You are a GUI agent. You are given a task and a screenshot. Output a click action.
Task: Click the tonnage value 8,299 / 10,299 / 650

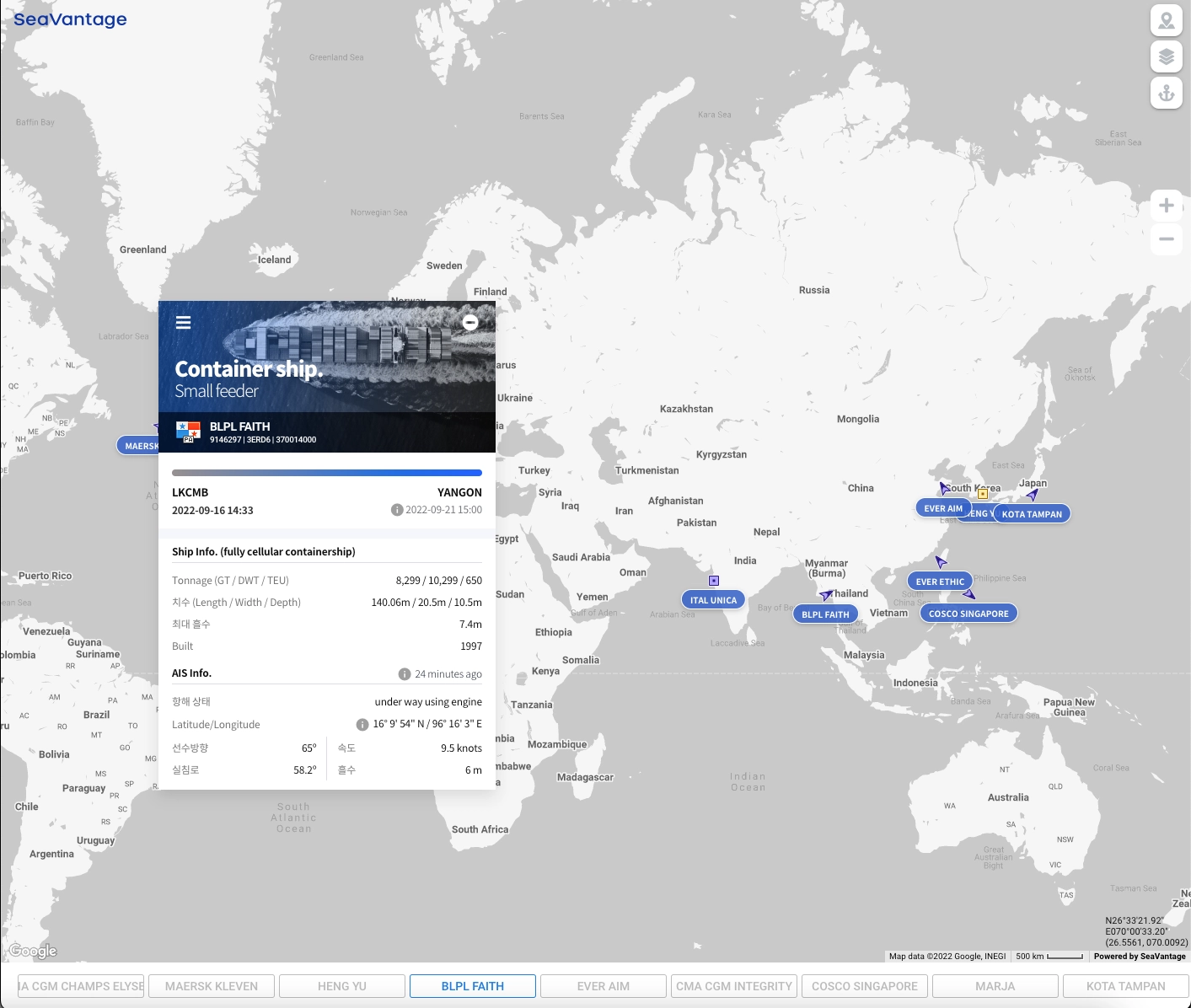point(439,581)
